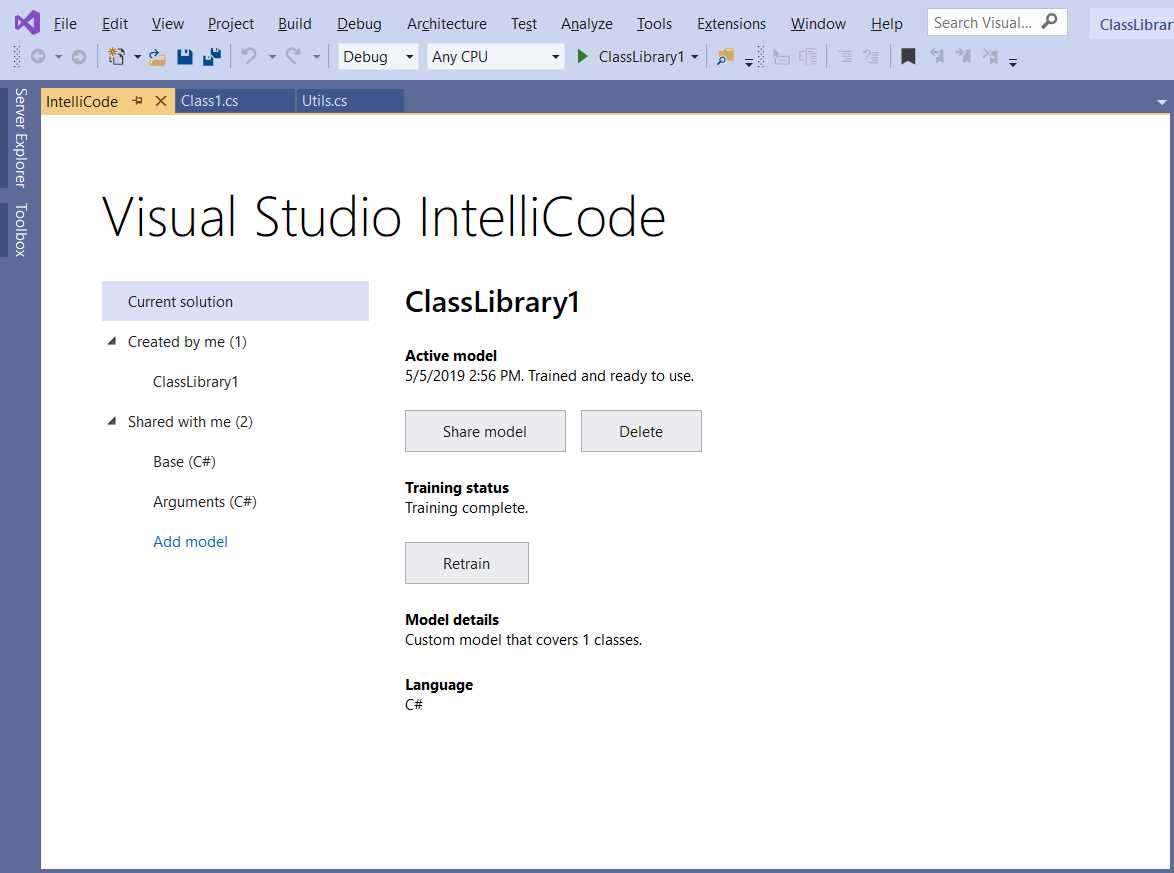Click the Retrain button
Image resolution: width=1174 pixels, height=873 pixels.
click(x=466, y=562)
